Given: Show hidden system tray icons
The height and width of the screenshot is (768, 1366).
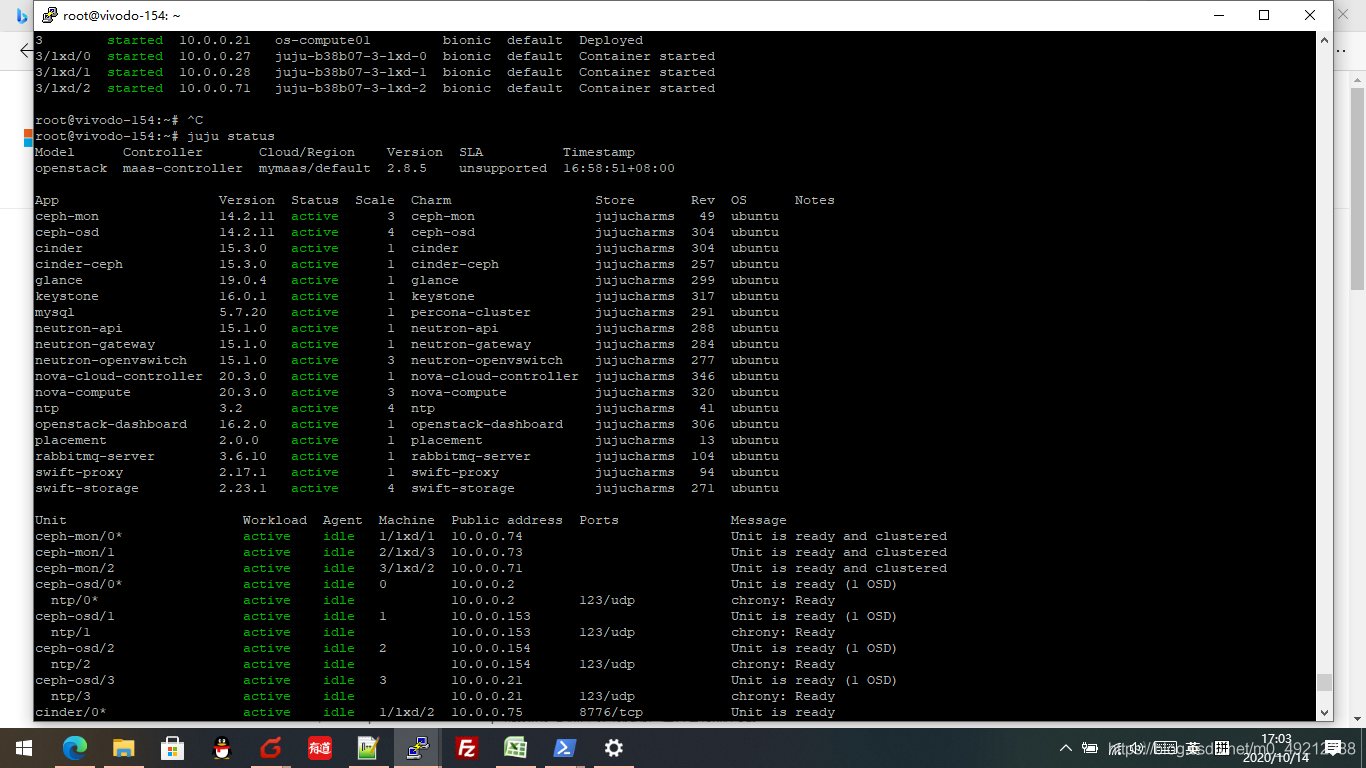Looking at the screenshot, I should click(x=1066, y=748).
